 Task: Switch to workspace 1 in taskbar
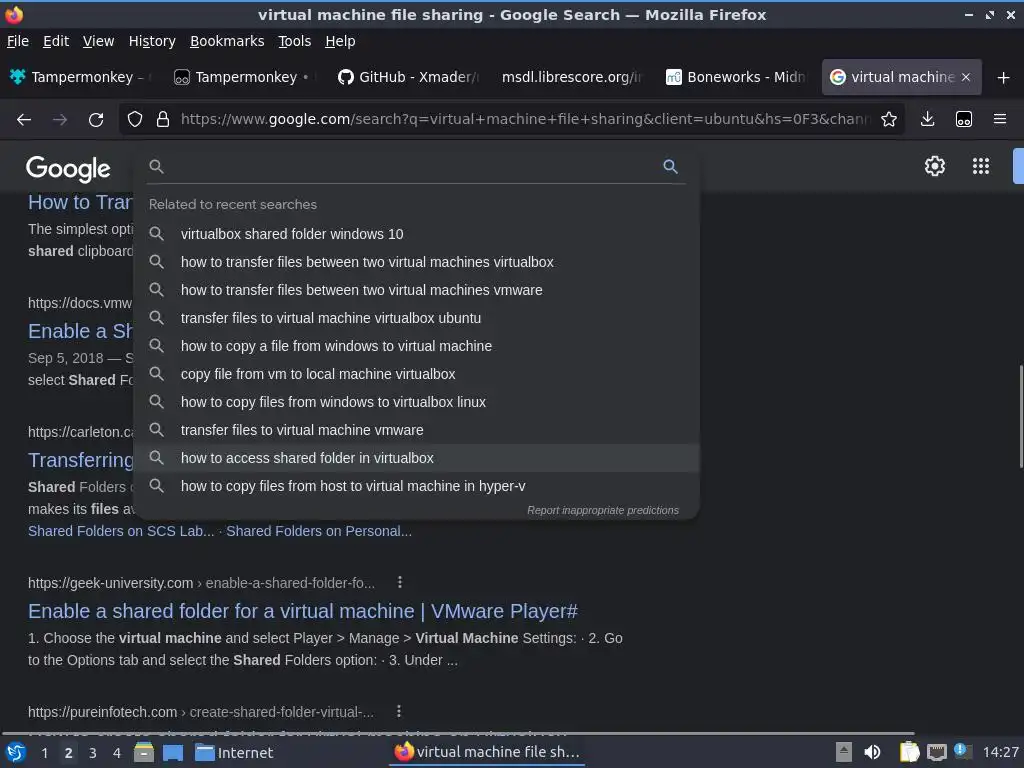click(44, 753)
